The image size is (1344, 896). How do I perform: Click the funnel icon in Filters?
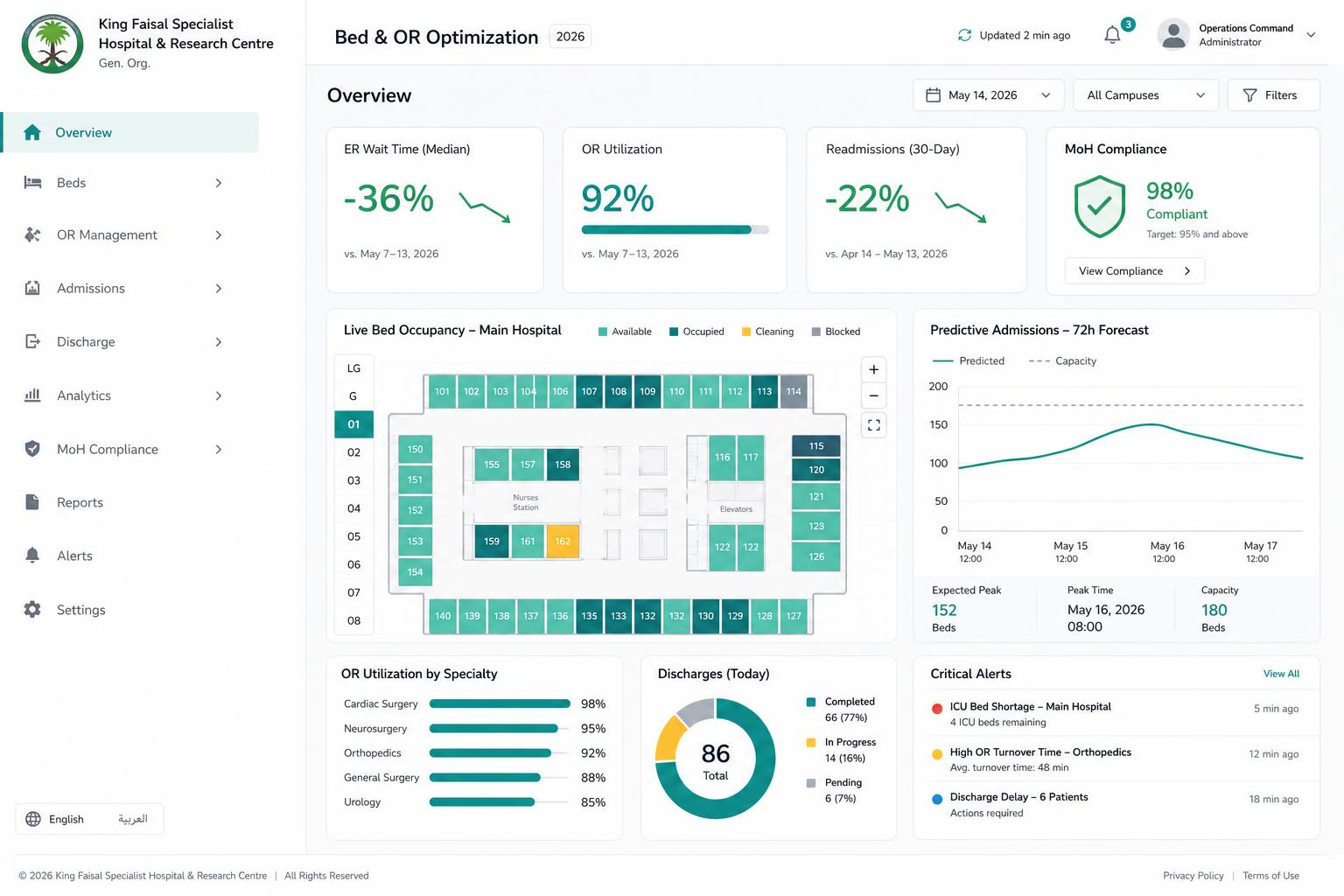1249,95
